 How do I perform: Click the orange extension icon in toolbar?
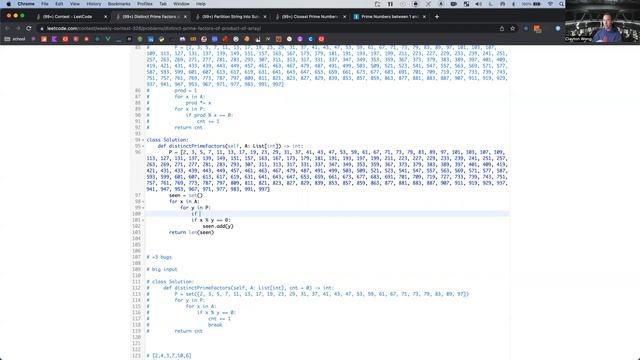click(x=538, y=29)
